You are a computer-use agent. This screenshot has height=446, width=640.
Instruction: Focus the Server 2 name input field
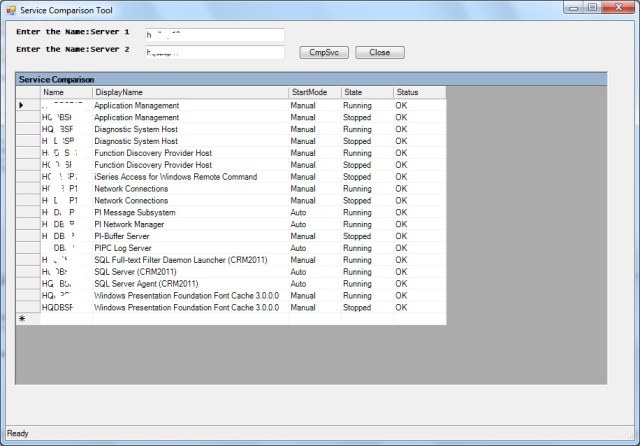(215, 52)
